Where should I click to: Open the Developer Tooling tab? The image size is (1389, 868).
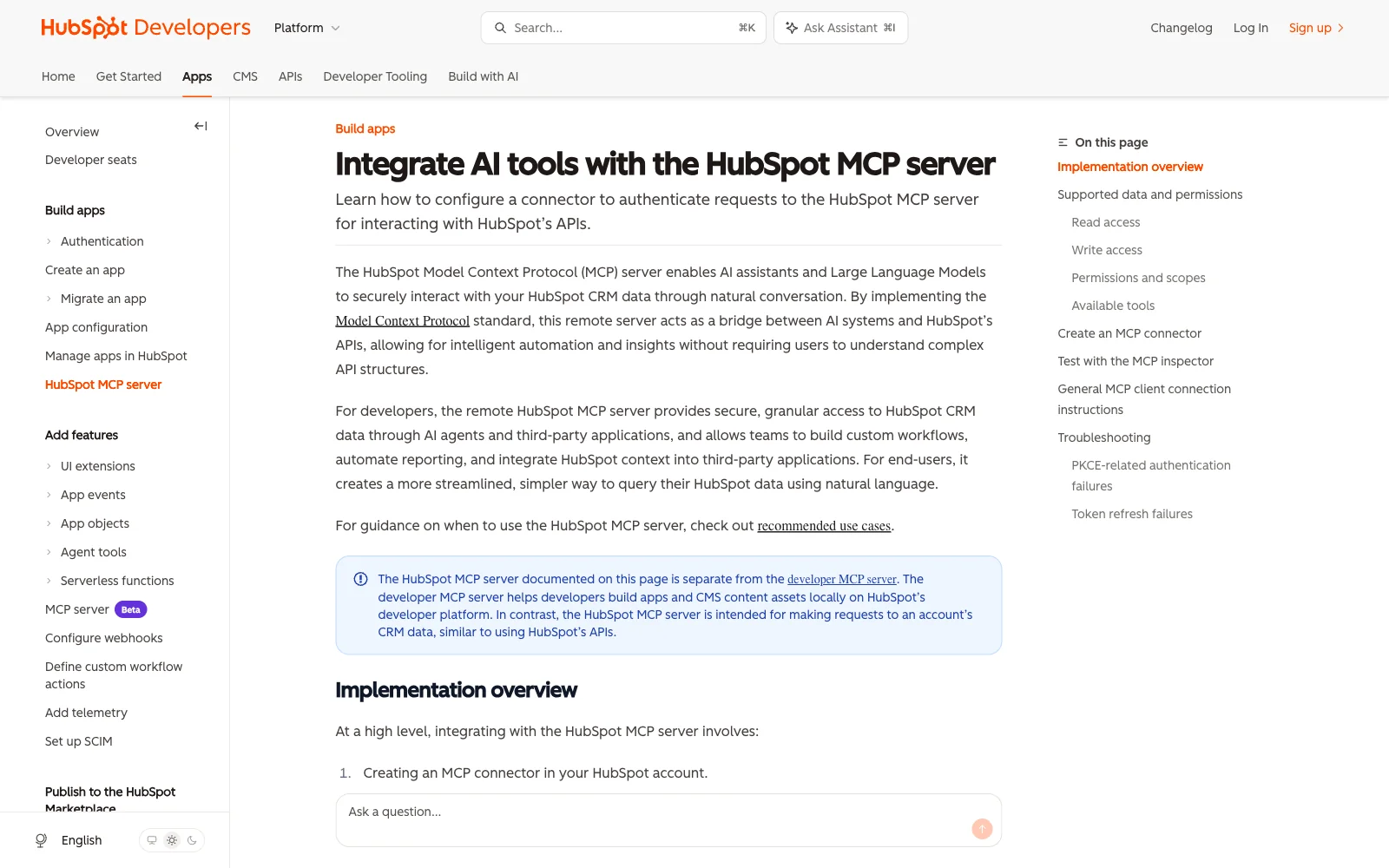pyautogui.click(x=375, y=76)
